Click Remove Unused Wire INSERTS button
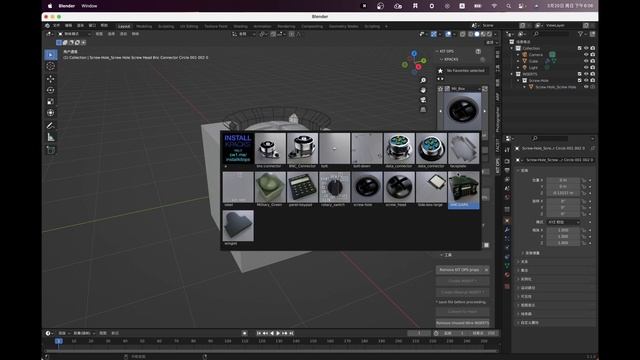This screenshot has height=360, width=640. click(x=462, y=323)
